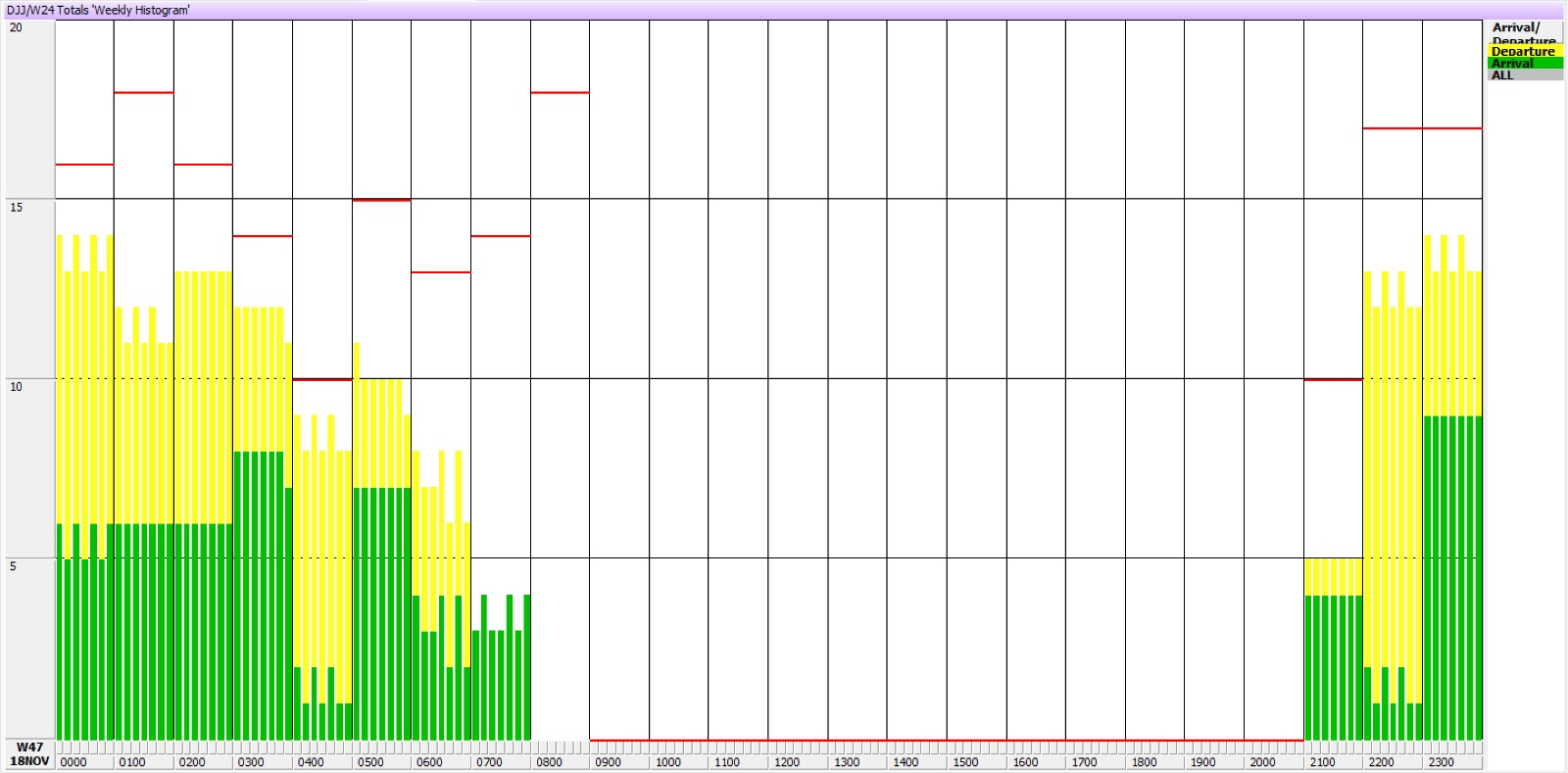Click the red limit line in the 0600 column

(441, 271)
